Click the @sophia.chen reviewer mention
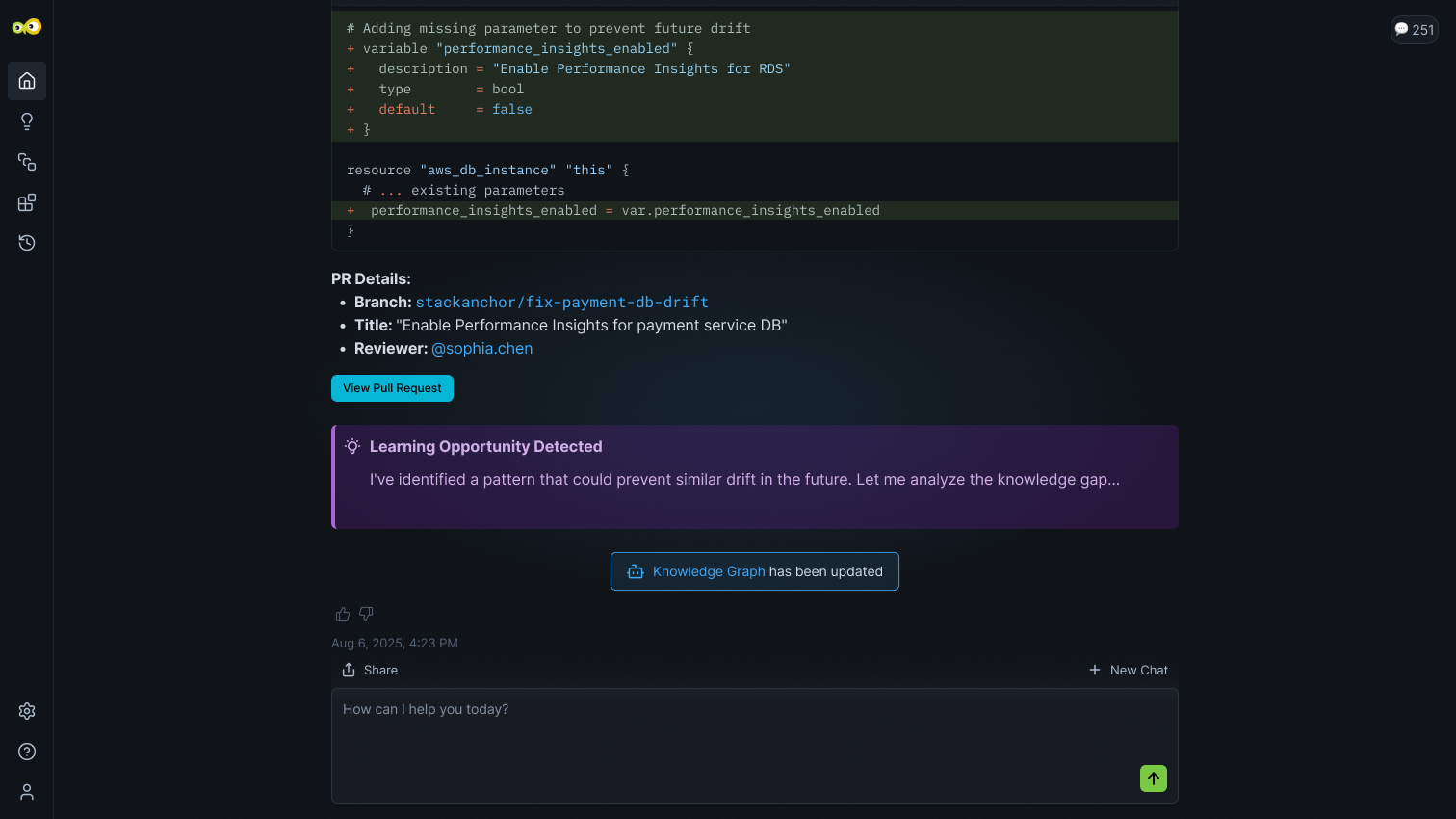This screenshot has width=1456, height=819. click(481, 349)
